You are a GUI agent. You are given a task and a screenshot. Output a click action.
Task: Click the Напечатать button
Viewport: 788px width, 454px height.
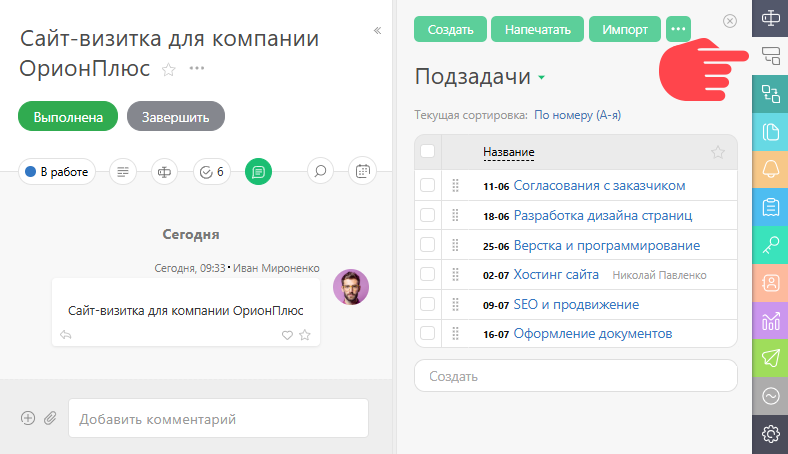[537, 29]
